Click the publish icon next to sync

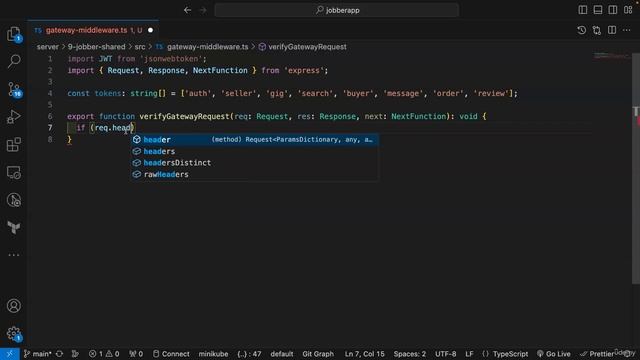tap(75, 354)
